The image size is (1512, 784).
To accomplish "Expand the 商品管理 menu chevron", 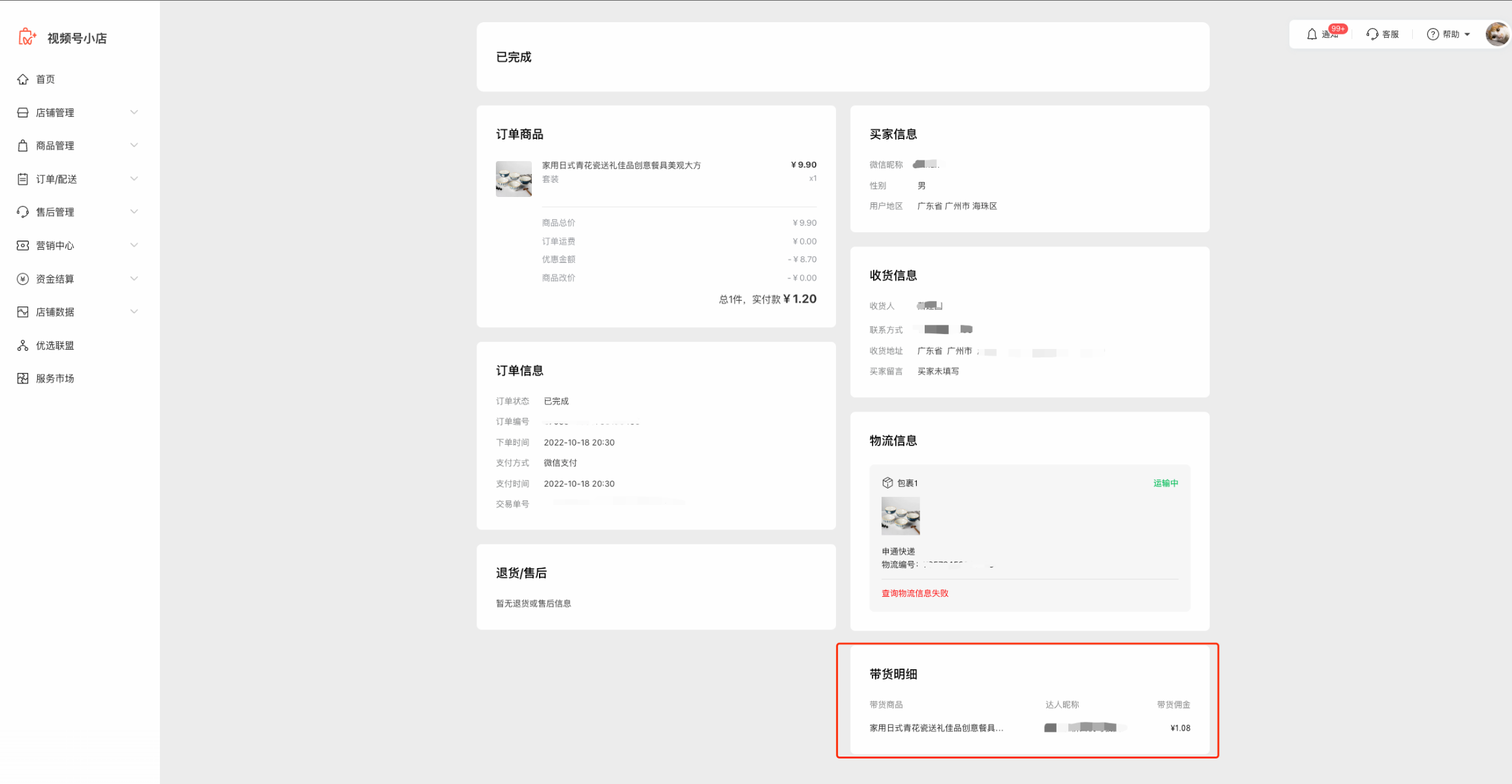I will (x=134, y=145).
